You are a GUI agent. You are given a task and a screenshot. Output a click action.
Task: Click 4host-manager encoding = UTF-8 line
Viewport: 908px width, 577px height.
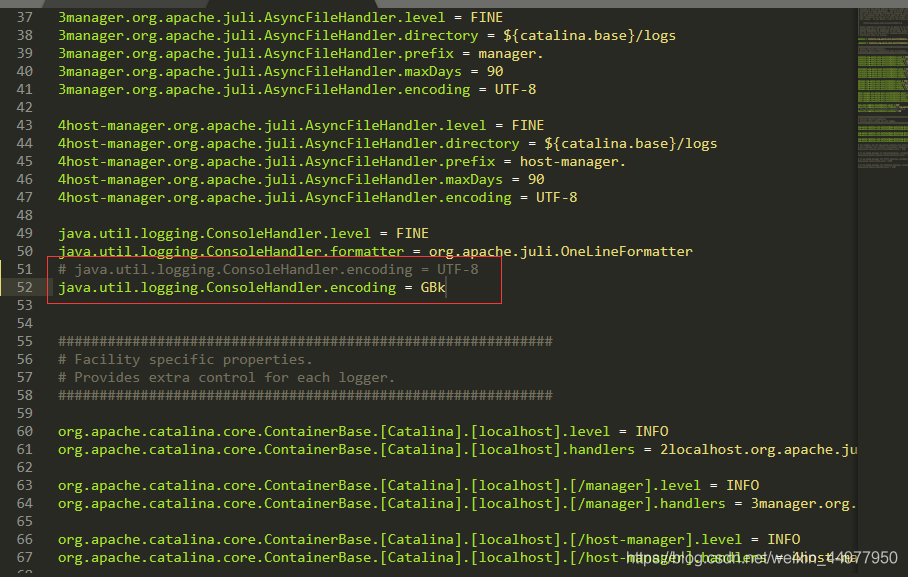pos(317,198)
